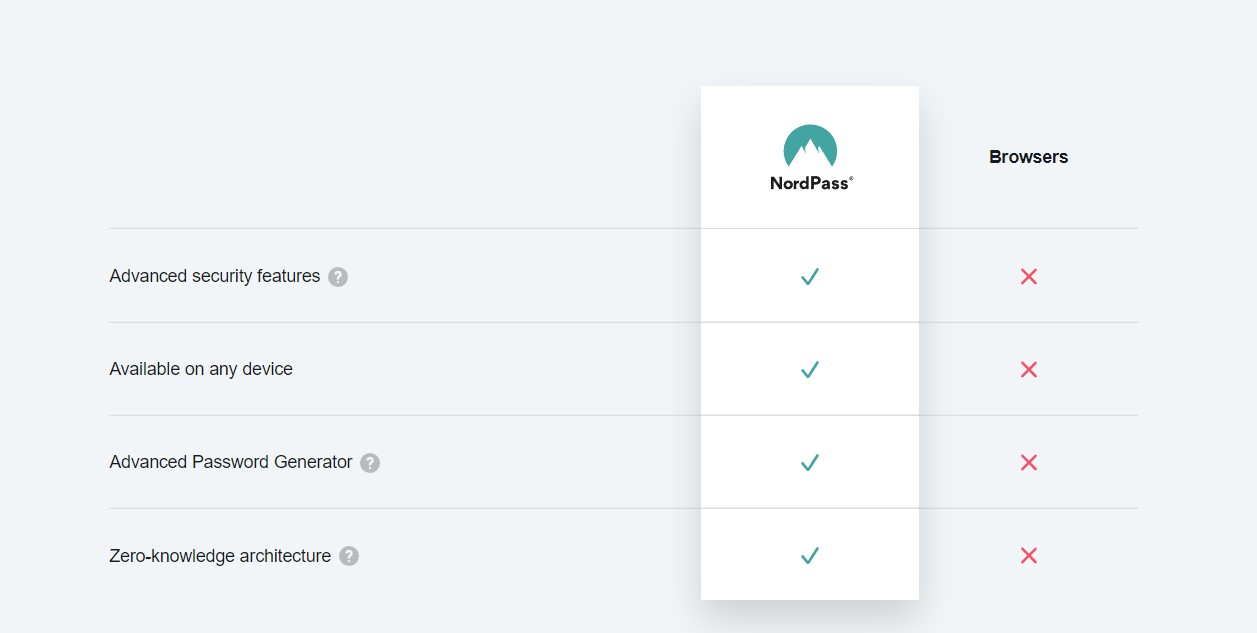Click the Browsers column header
Image resolution: width=1257 pixels, height=633 pixels.
tap(1028, 157)
